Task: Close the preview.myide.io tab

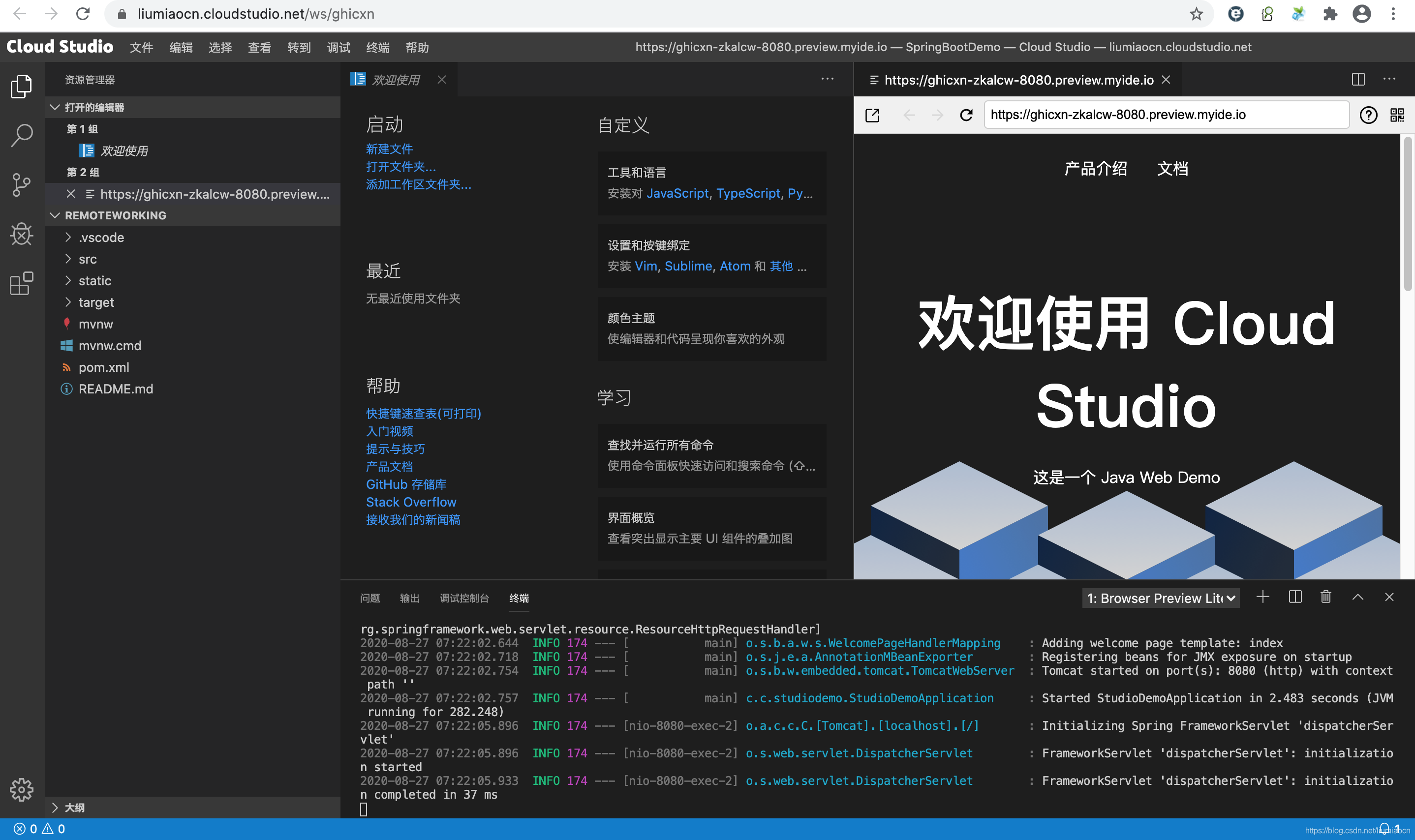Action: tap(1166, 80)
